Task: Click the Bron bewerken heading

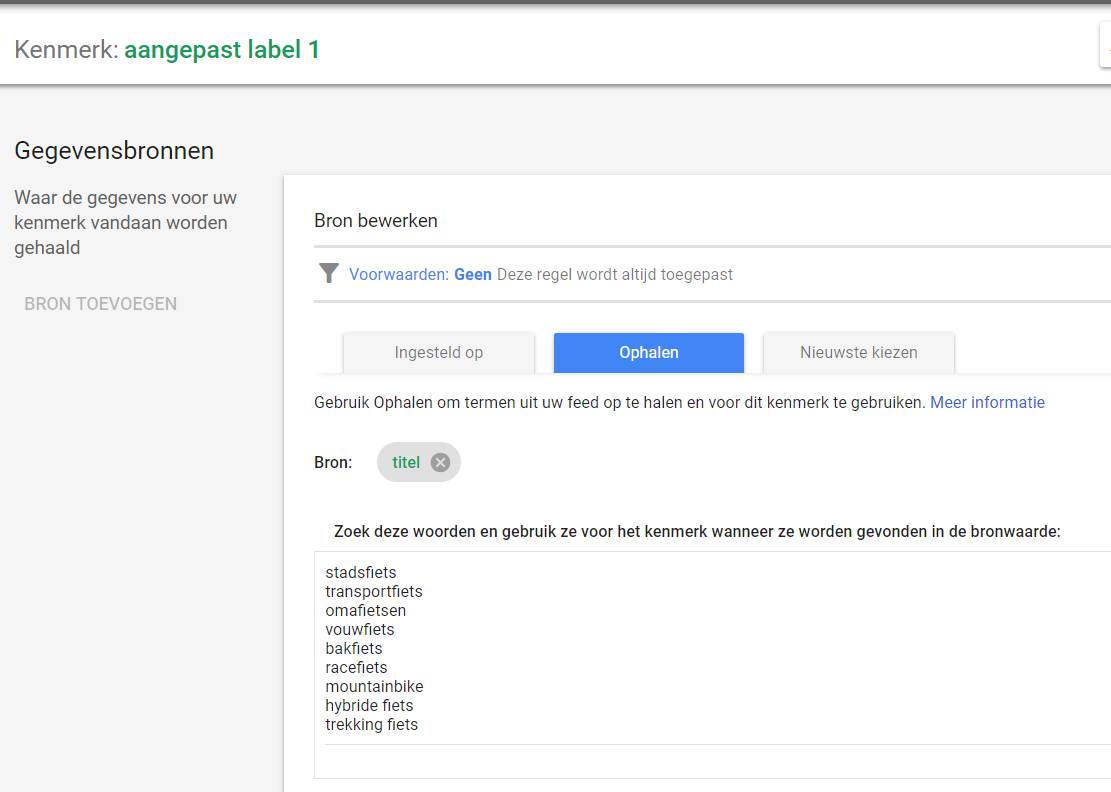Action: click(x=376, y=220)
